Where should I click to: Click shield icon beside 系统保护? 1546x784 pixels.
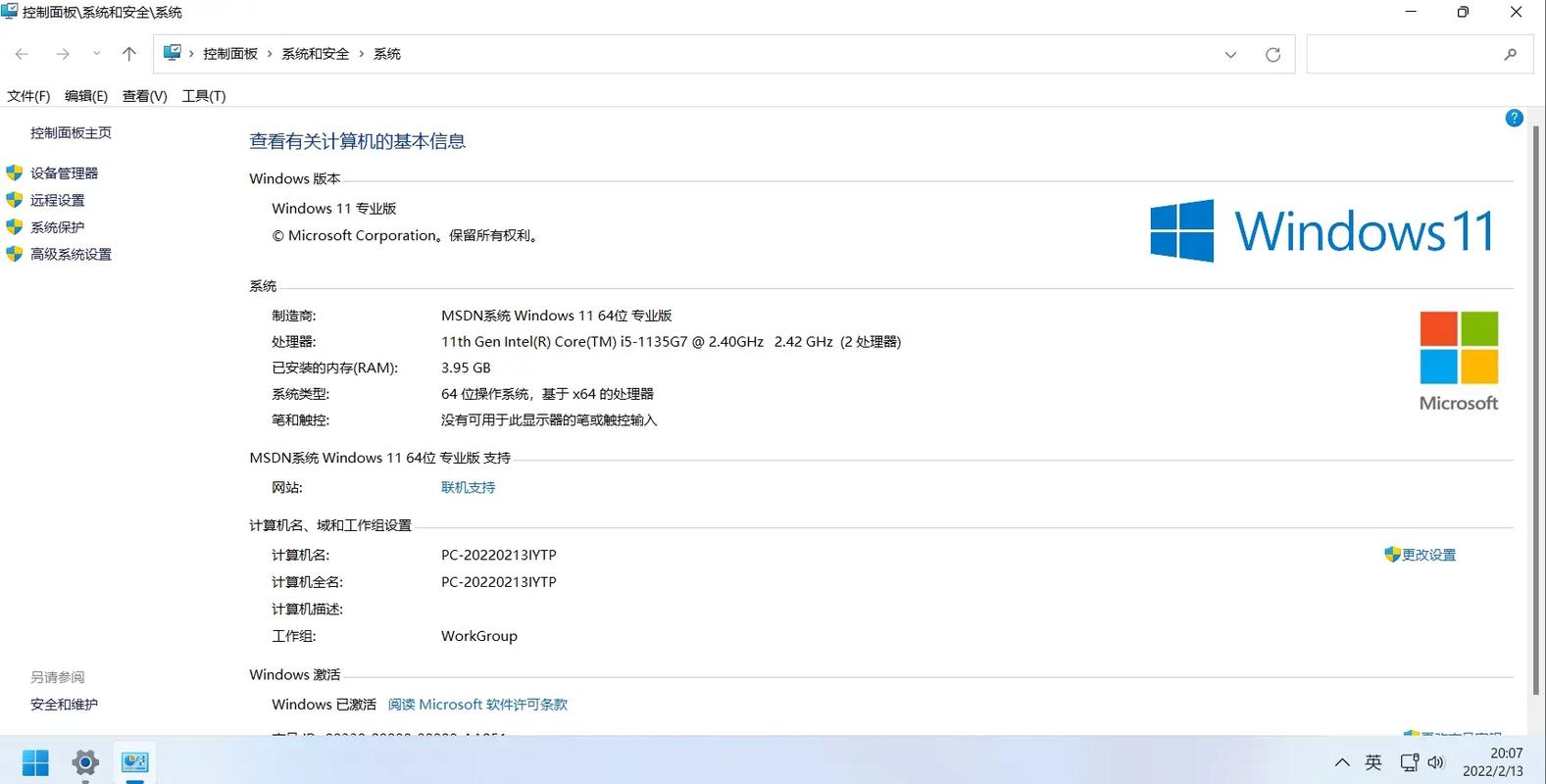click(14, 226)
